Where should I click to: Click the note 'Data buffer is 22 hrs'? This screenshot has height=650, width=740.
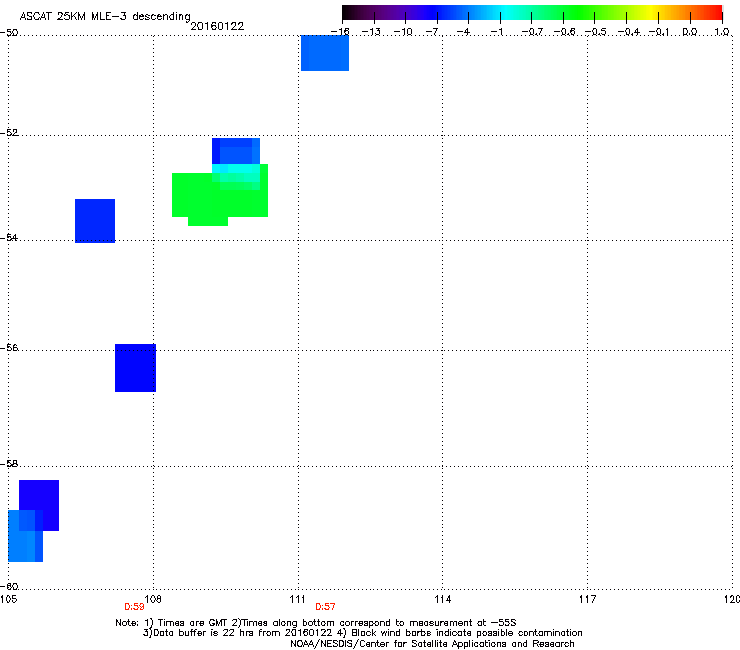pos(204,633)
